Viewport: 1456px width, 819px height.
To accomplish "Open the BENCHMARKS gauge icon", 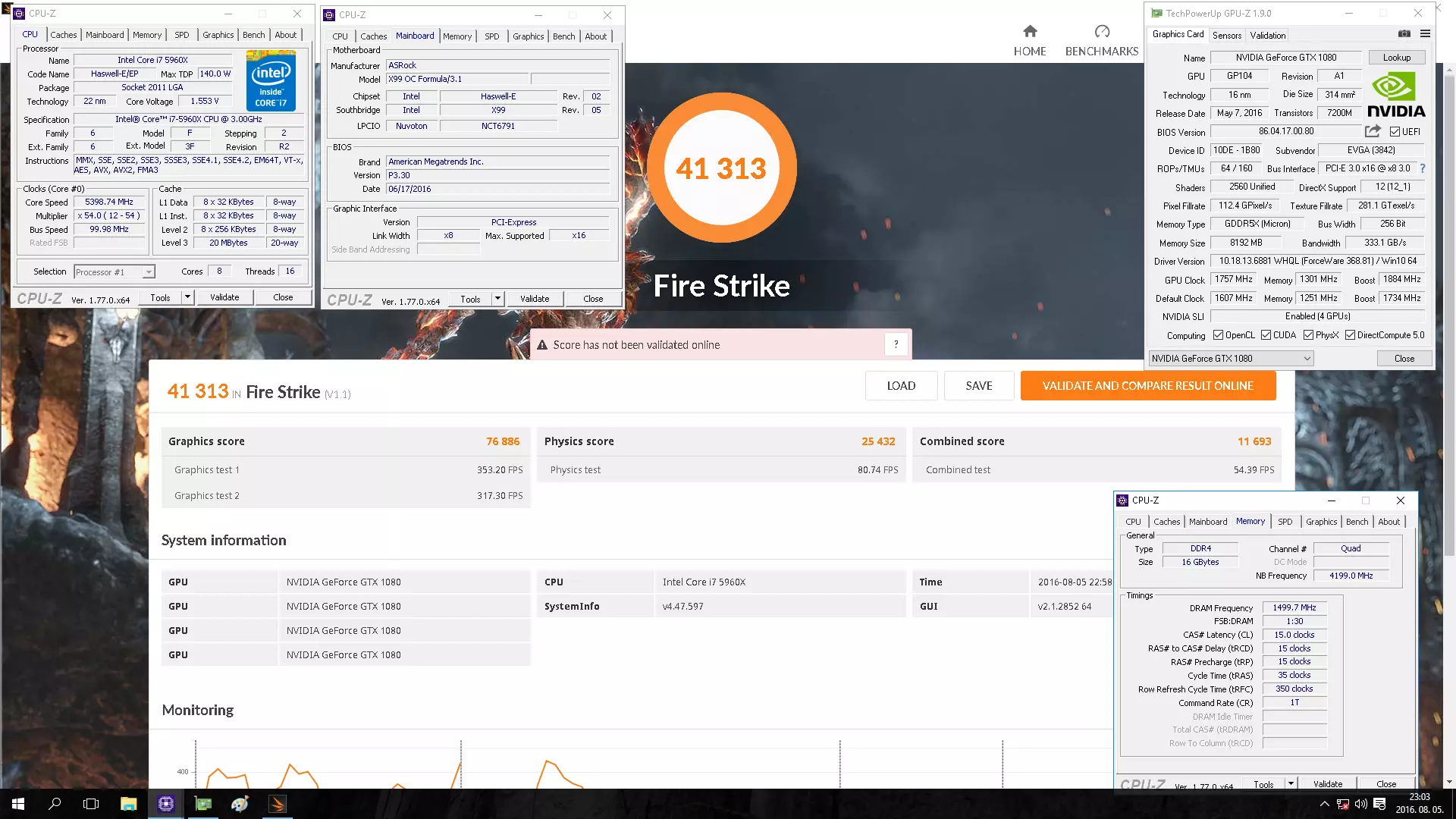I will pos(1101,32).
